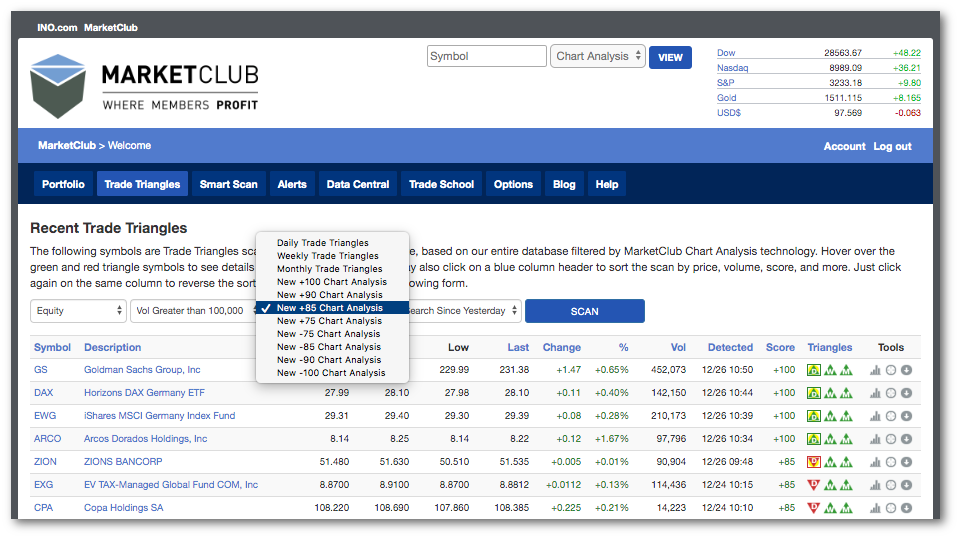Image resolution: width=959 pixels, height=538 pixels.
Task: Click the Log out link
Action: point(892,147)
